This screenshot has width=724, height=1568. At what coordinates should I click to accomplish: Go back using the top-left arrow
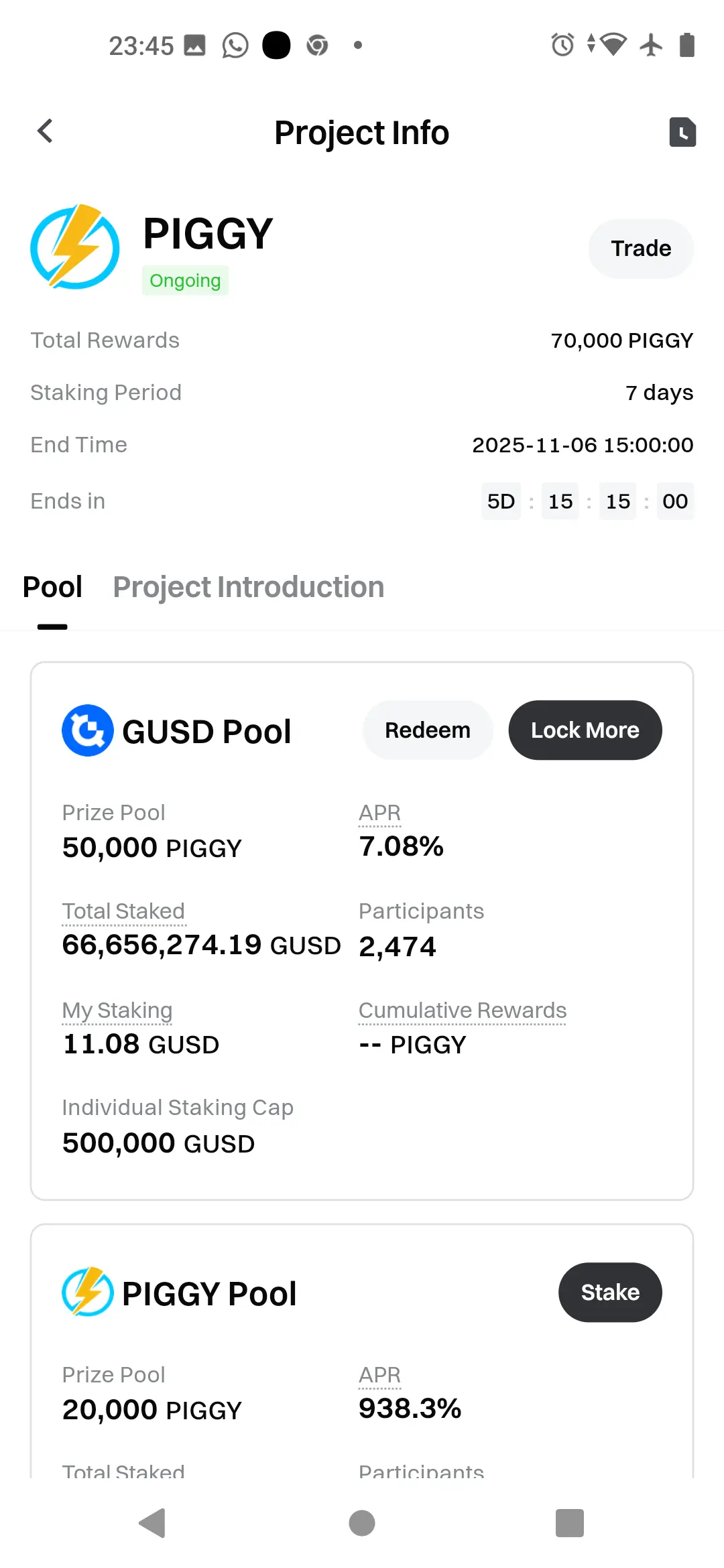[45, 131]
